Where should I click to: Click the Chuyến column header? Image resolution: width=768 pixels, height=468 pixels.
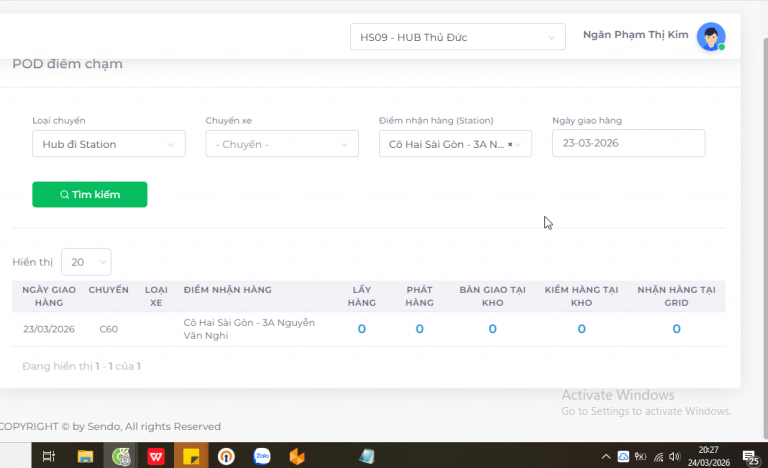[x=109, y=290]
